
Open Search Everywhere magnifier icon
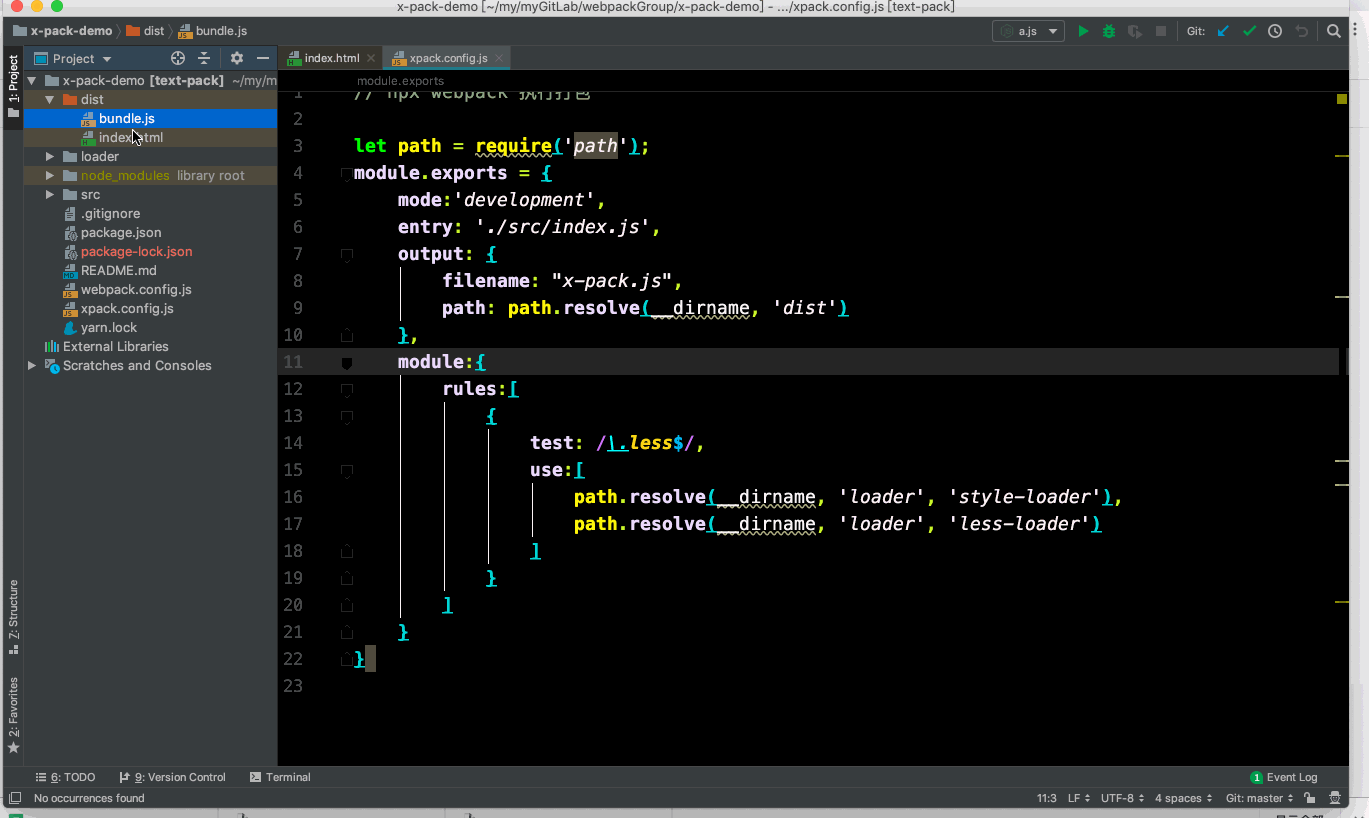coord(1334,31)
